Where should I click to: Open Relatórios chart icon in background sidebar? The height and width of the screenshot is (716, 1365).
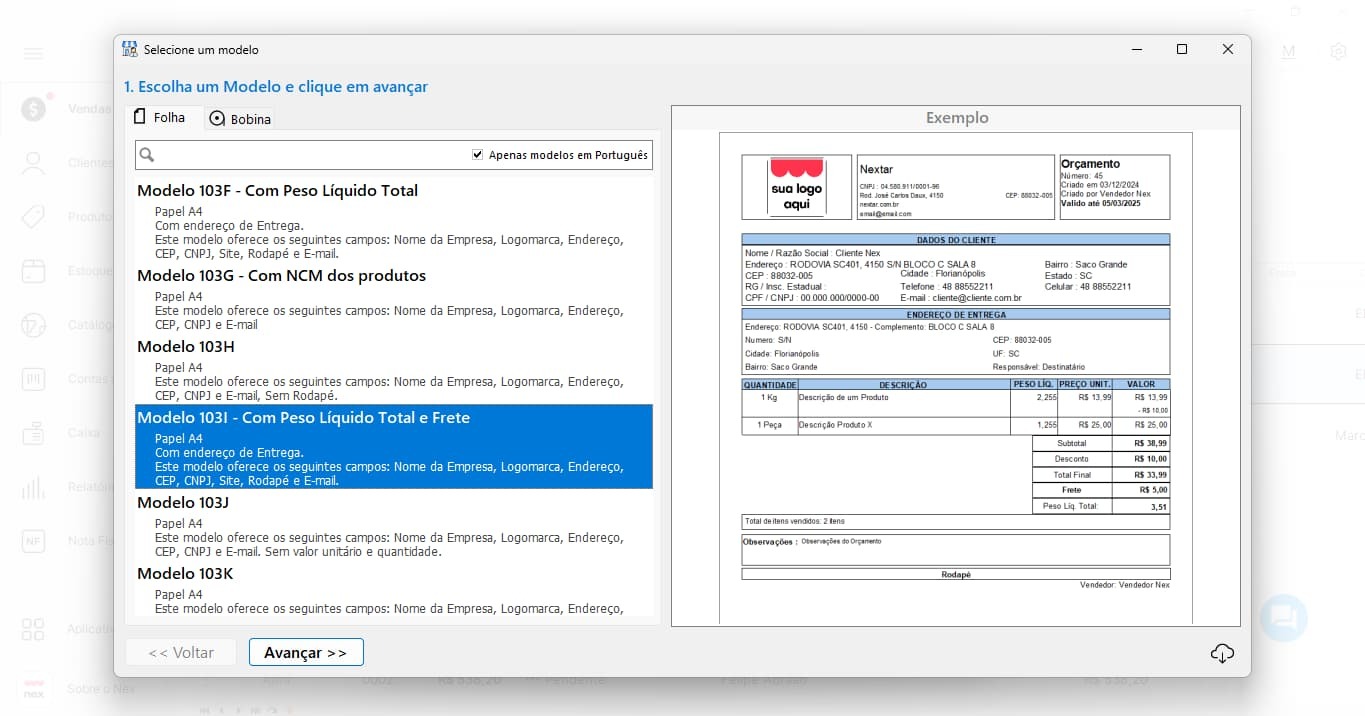[33, 487]
